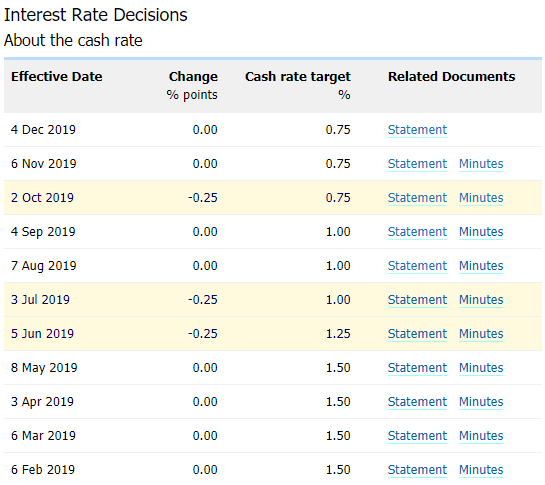Open the 5 Jun 2019 Statement link

click(x=417, y=334)
